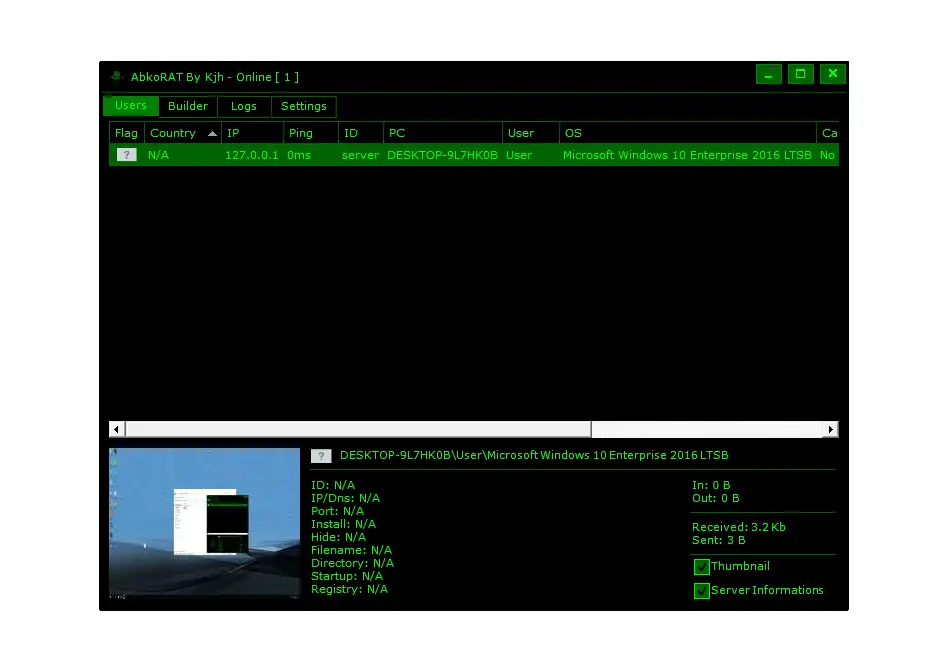Click the Ping column header

point(309,133)
